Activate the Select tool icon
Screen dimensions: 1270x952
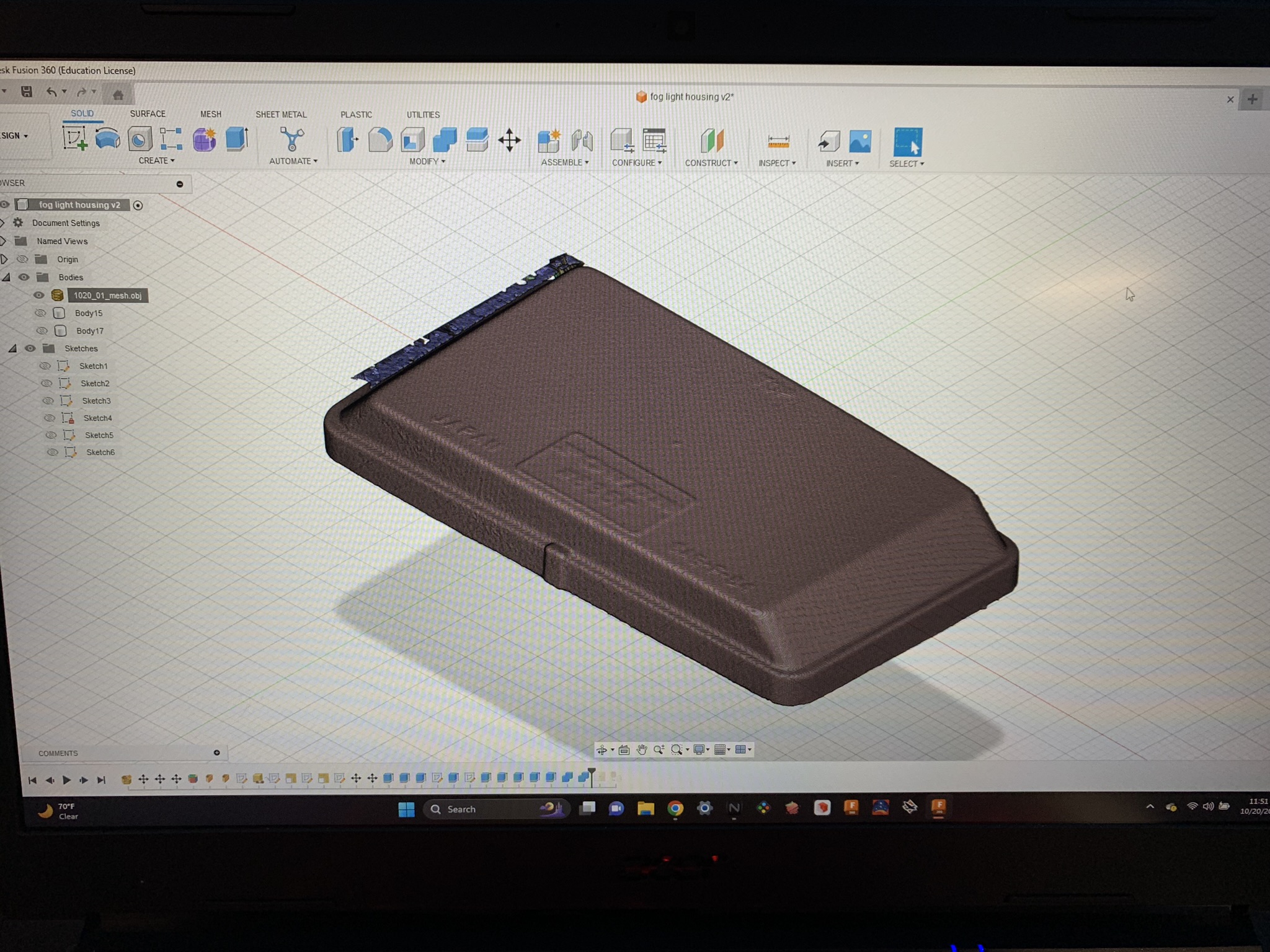pyautogui.click(x=907, y=142)
